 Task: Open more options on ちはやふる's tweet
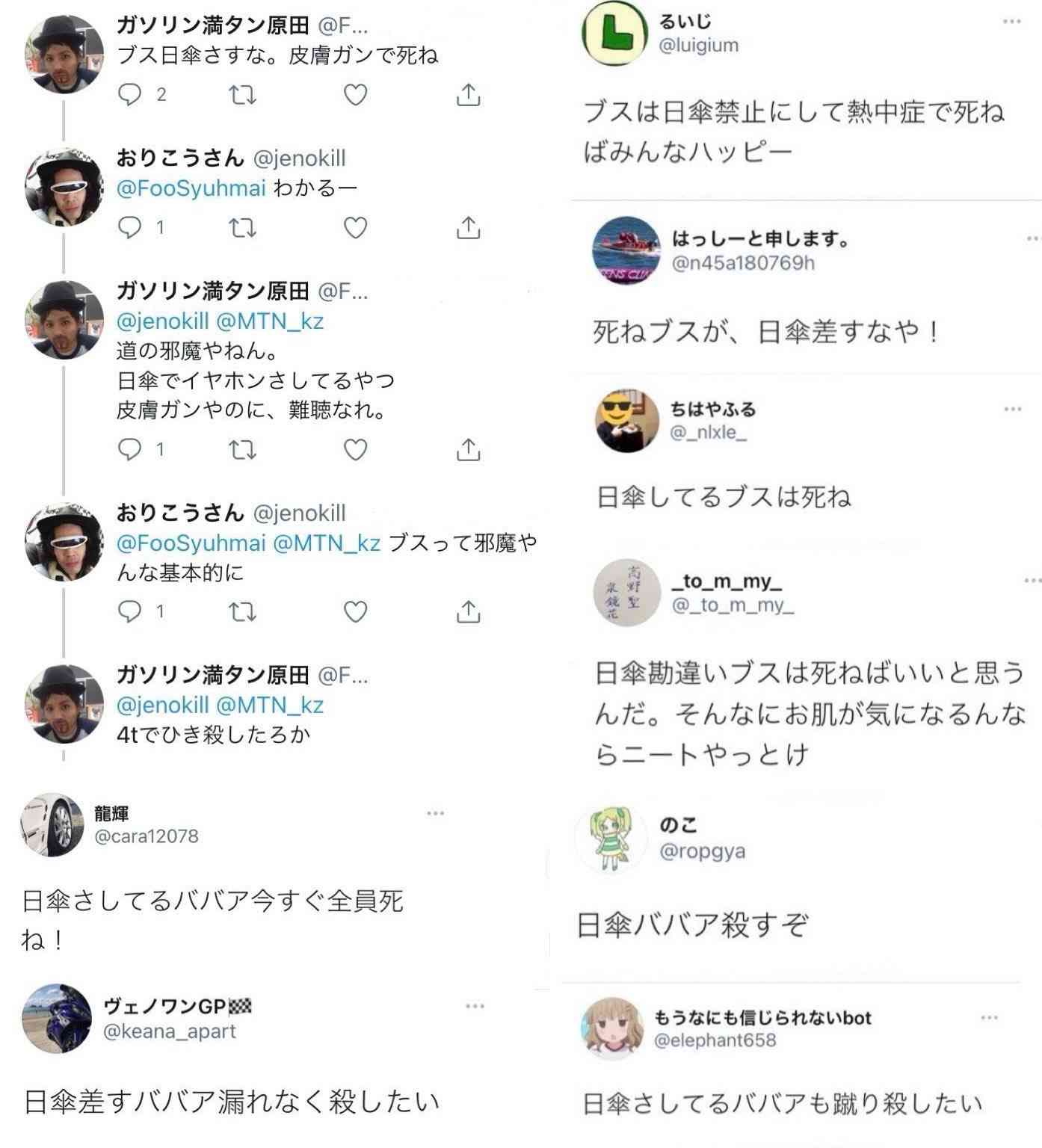pos(1013,409)
